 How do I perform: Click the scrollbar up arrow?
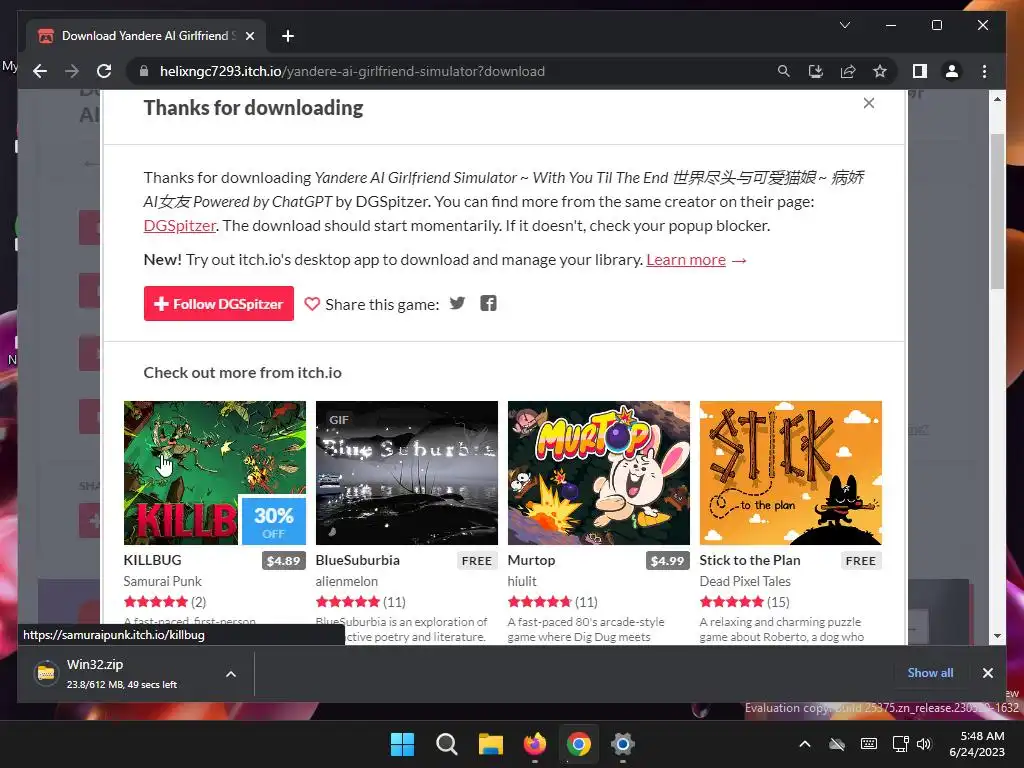click(x=997, y=99)
